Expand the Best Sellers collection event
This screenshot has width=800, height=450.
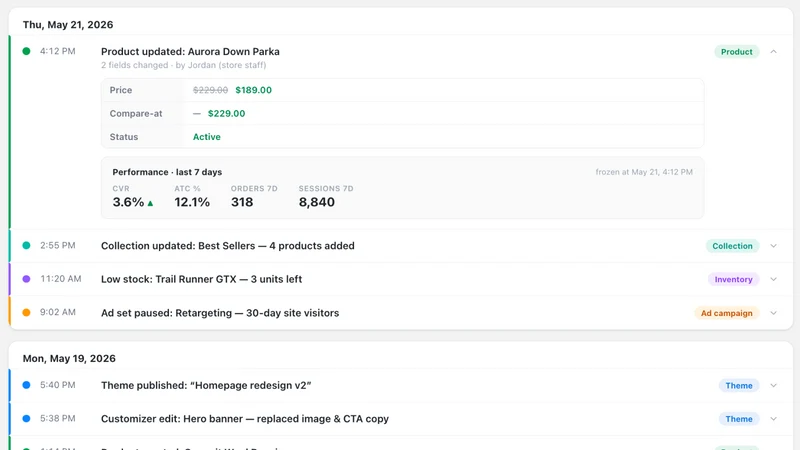773,246
